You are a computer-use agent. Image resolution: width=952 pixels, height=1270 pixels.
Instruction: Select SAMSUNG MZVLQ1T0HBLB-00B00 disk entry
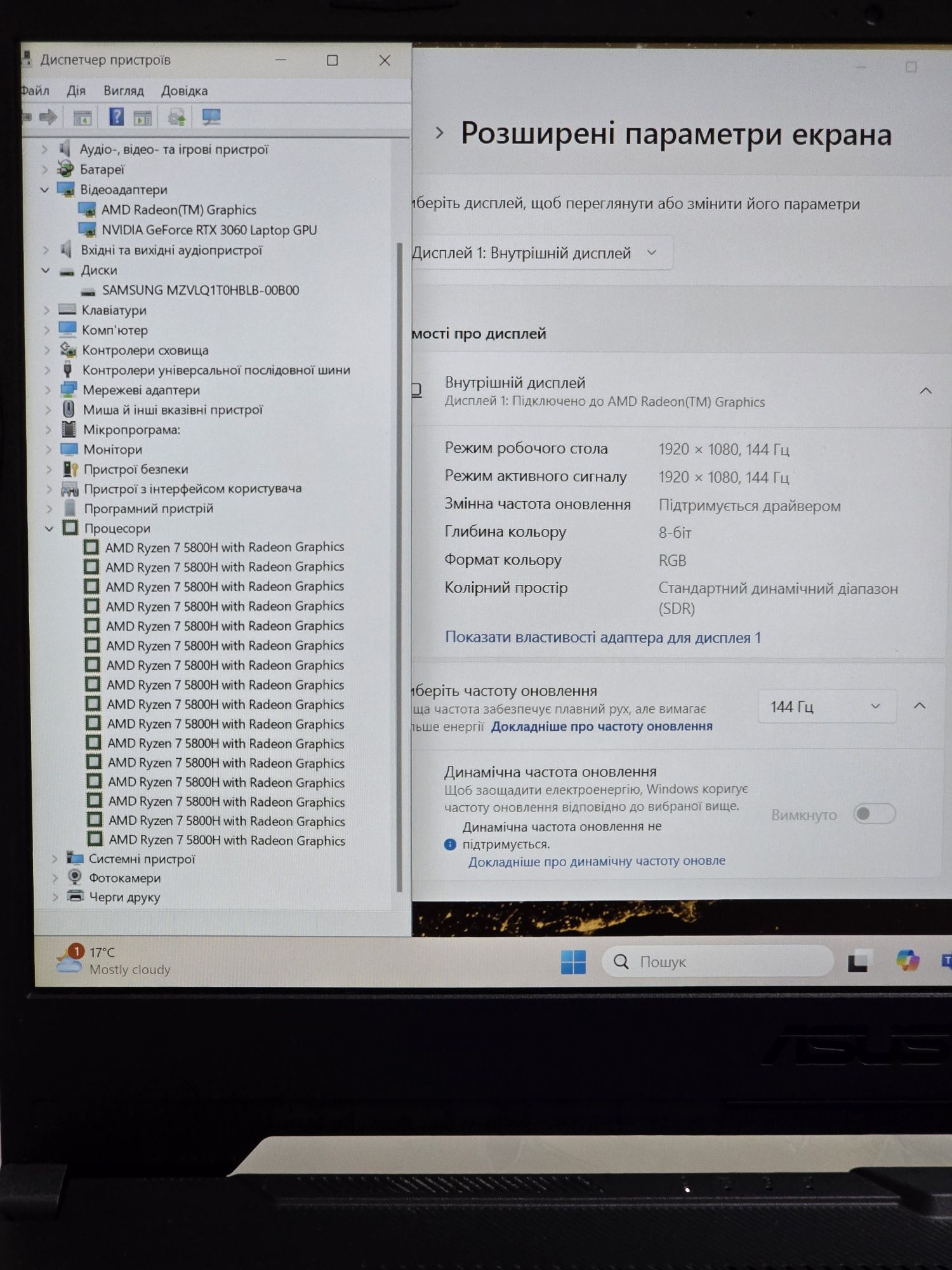pos(201,290)
